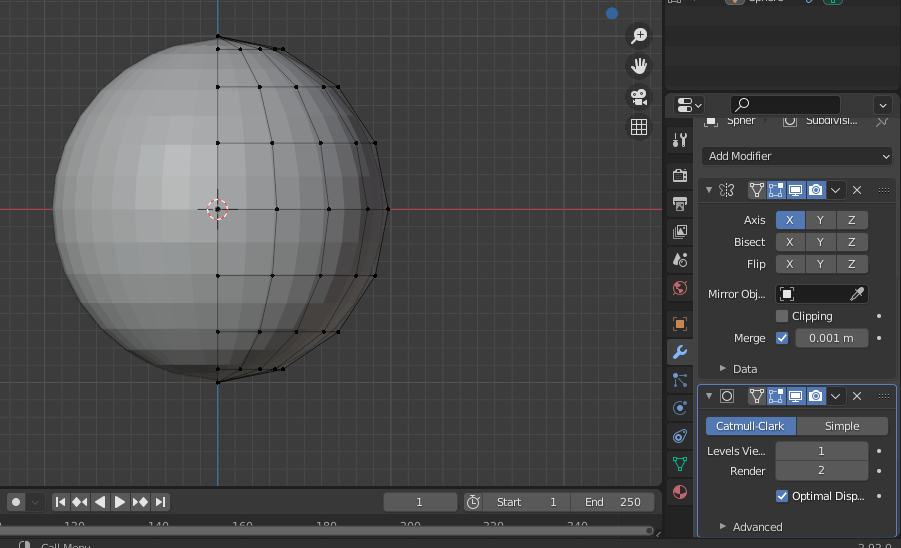901x548 pixels.
Task: Open the Tool settings tab icon
Action: click(680, 140)
